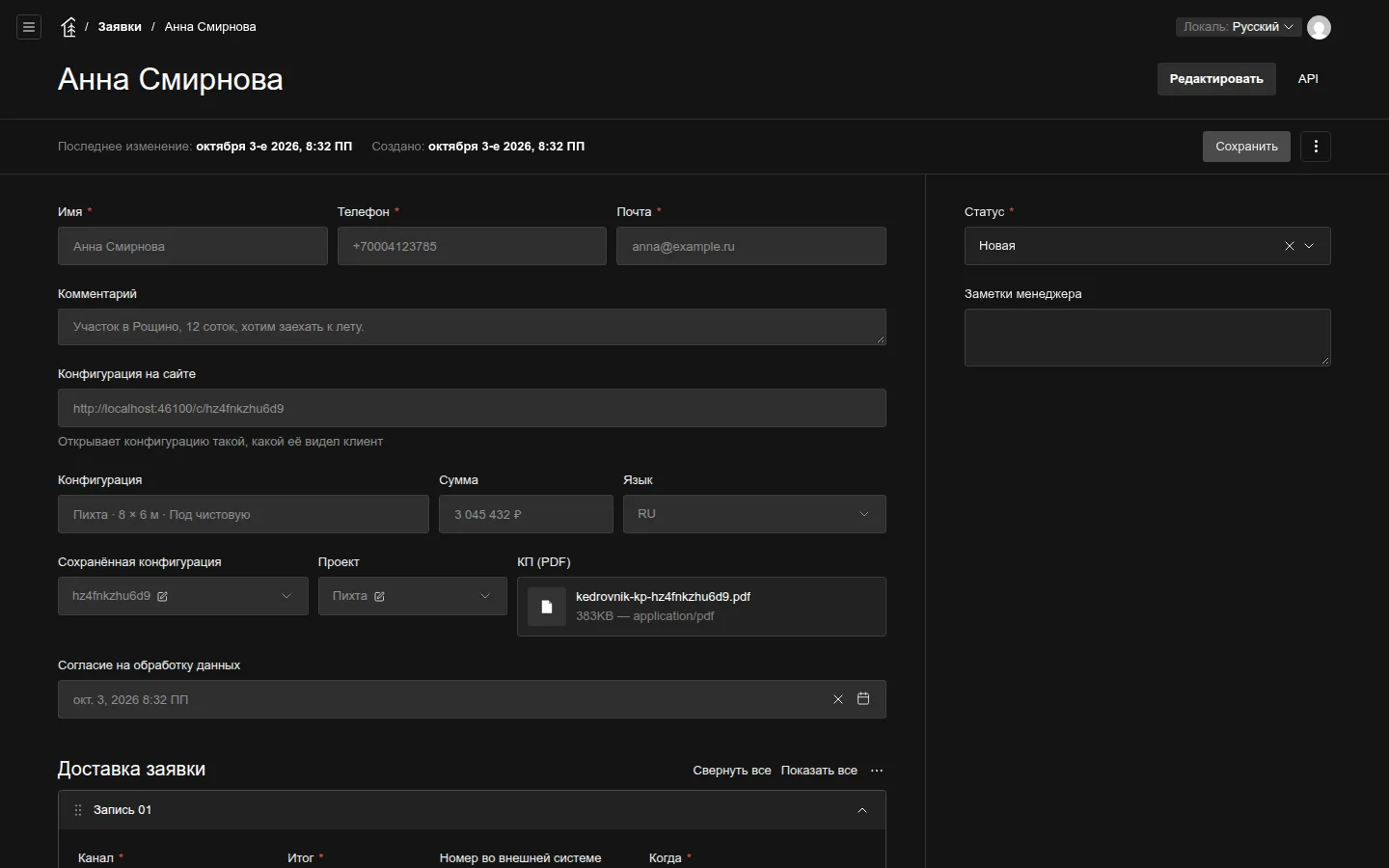Screen dimensions: 1389x868
Task: Click into the Комментарий text area
Action: tap(472, 327)
